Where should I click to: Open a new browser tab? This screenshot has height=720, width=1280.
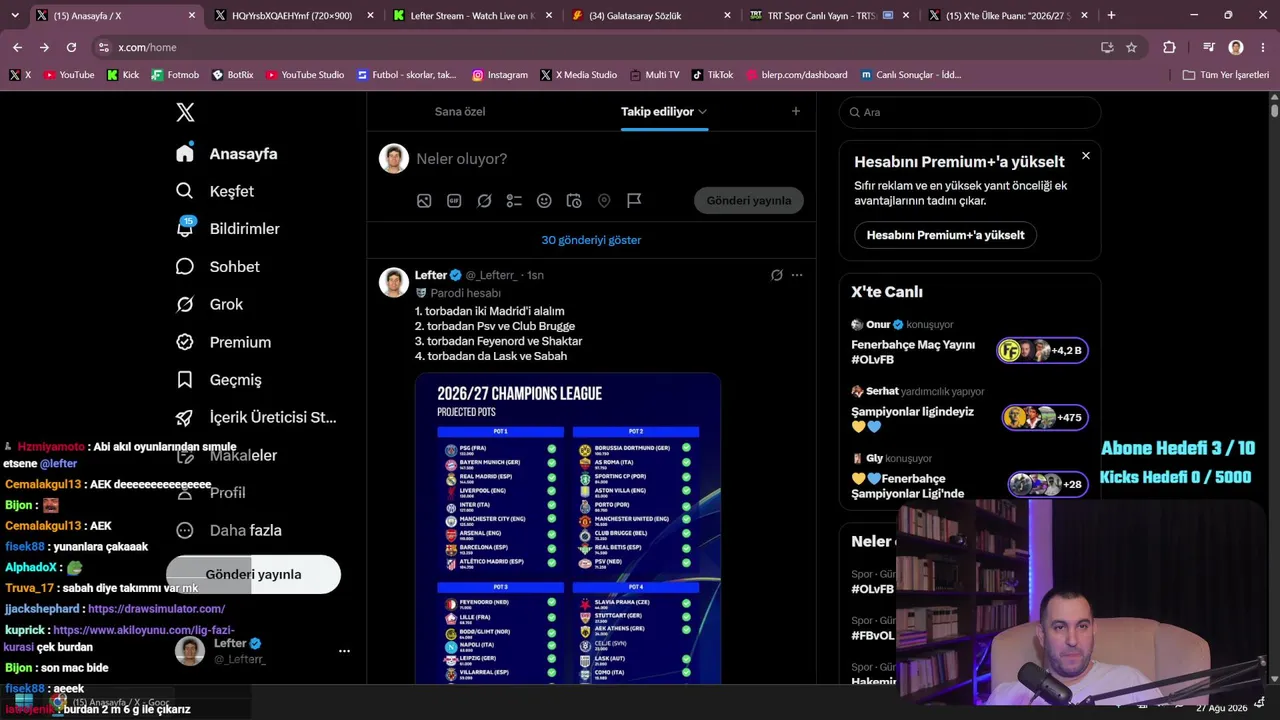click(x=1111, y=15)
